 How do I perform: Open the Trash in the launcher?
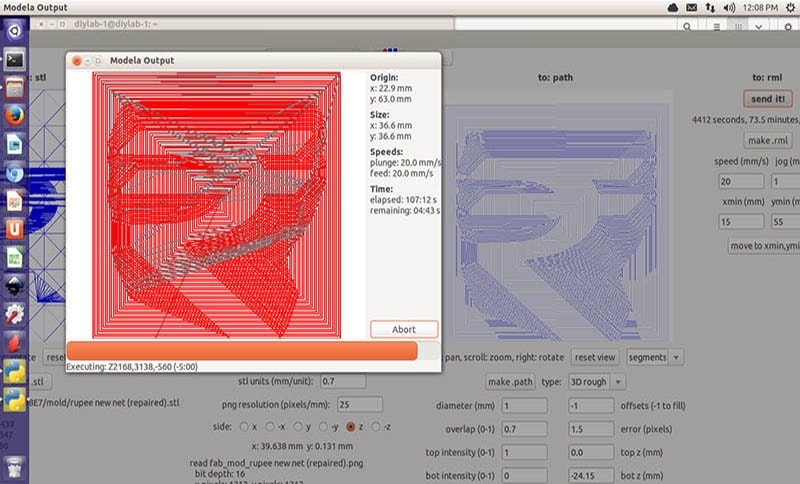click(x=14, y=467)
